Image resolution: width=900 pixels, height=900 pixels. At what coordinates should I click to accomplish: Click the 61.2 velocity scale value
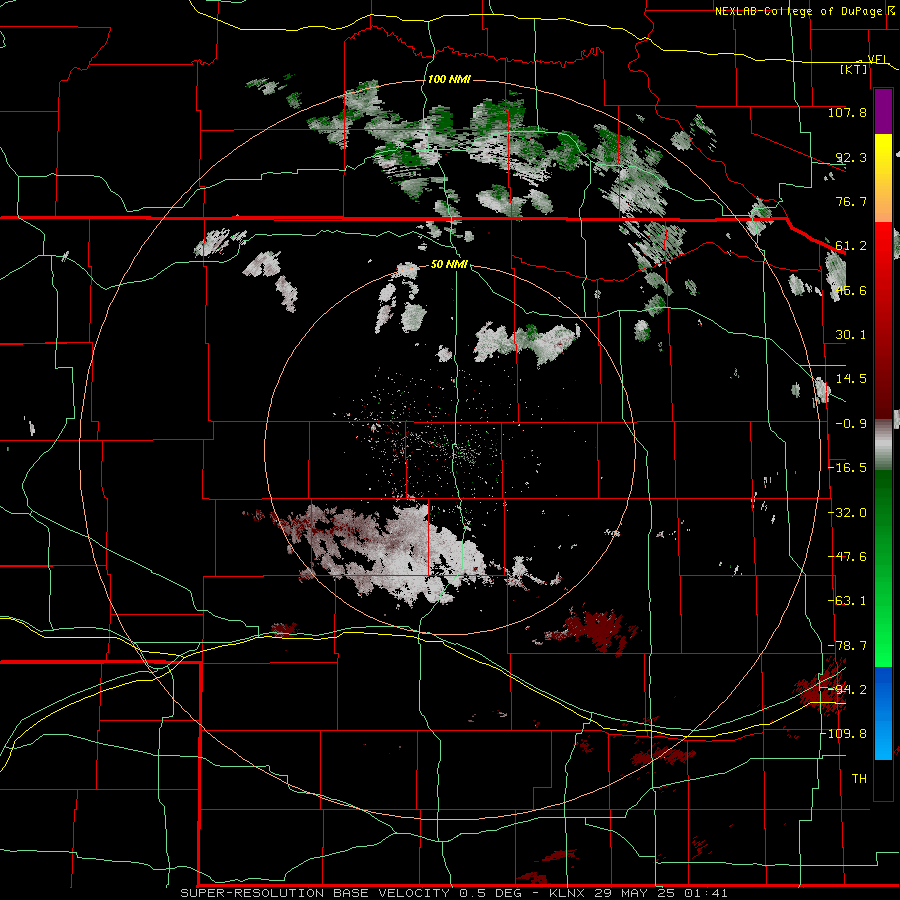pos(851,246)
